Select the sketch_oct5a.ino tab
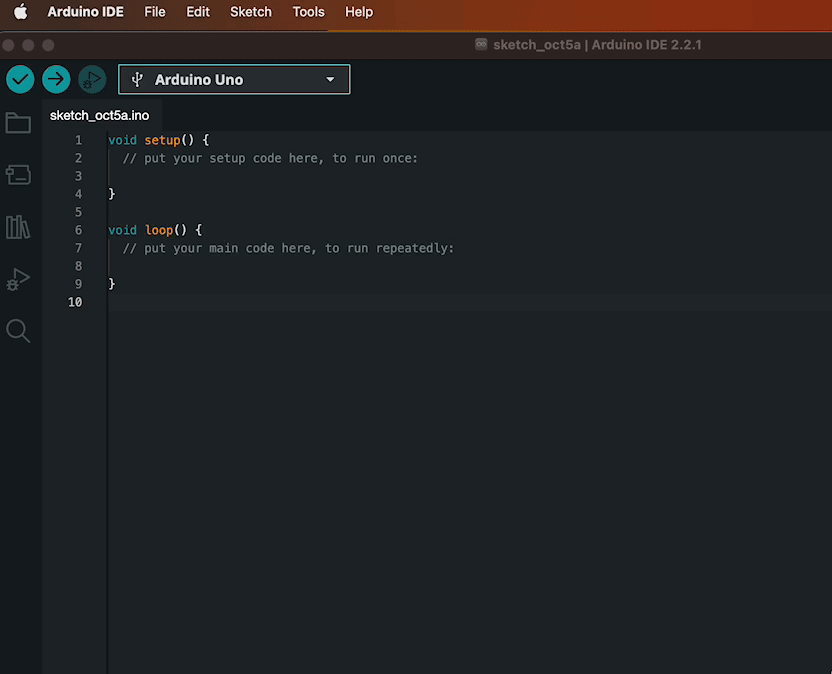Viewport: 832px width, 674px height. pos(100,115)
